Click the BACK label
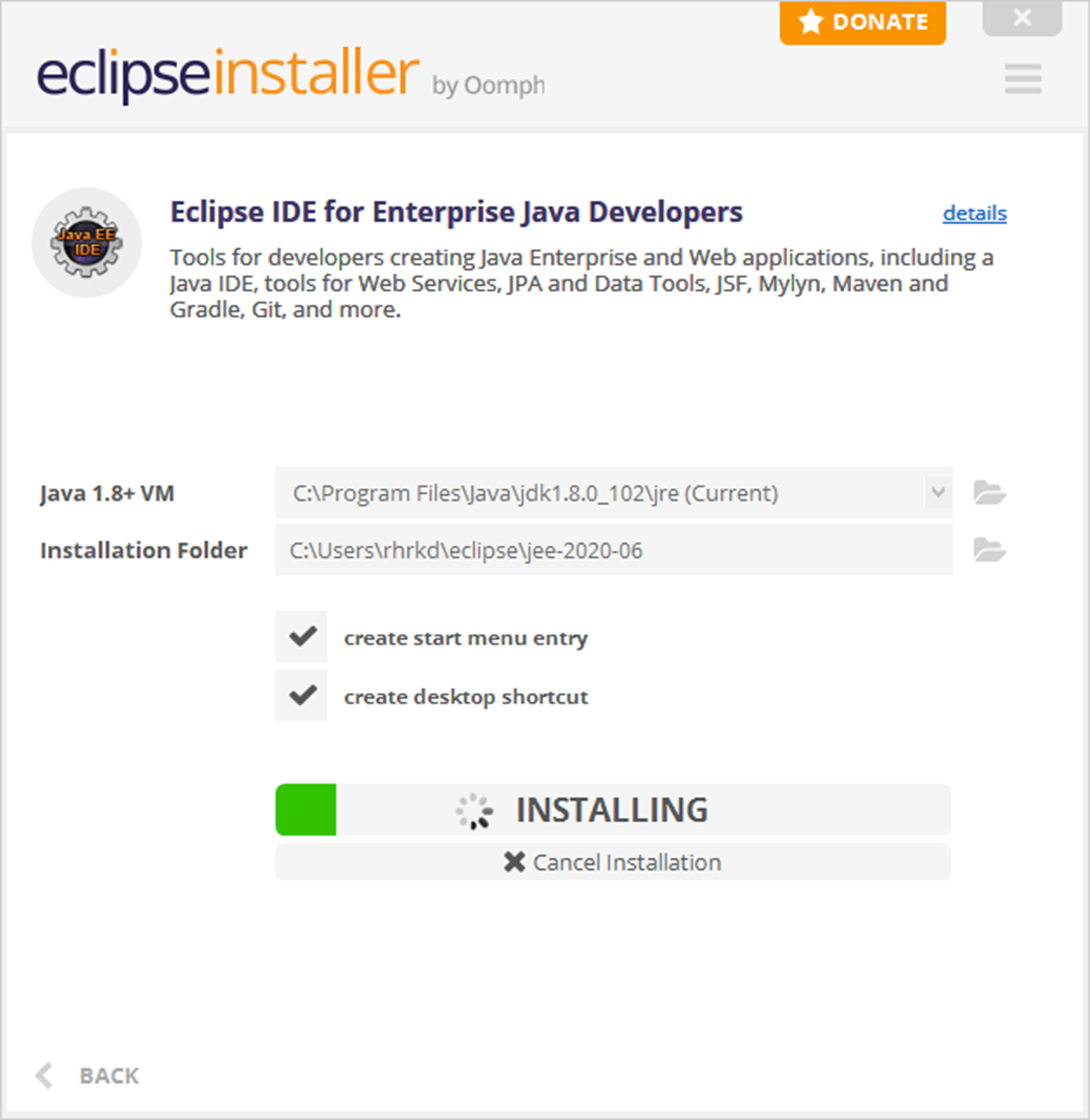 109,1076
